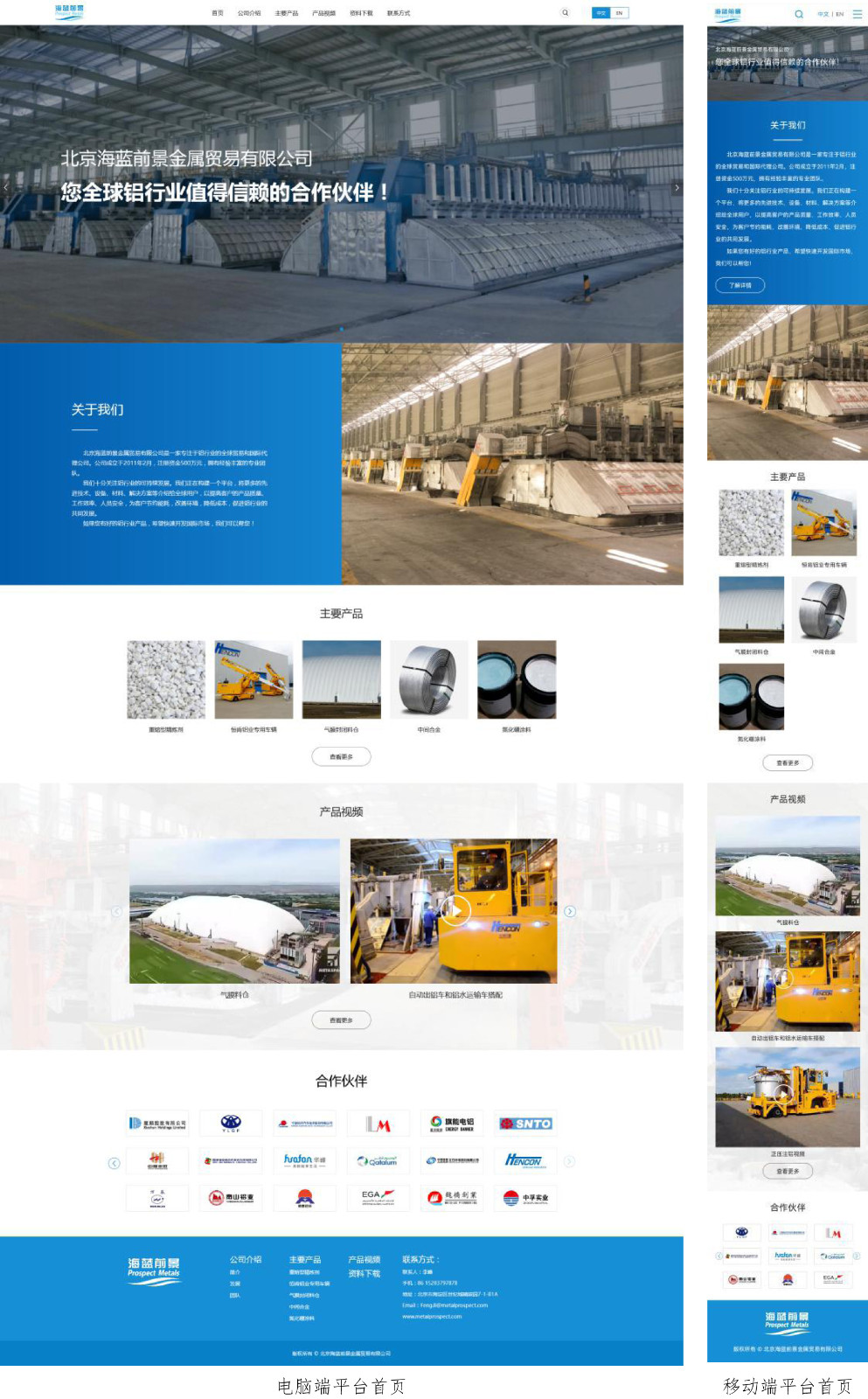This screenshot has height=1399, width=868.
Task: Go to next partner logos on desktop
Action: (569, 1161)
